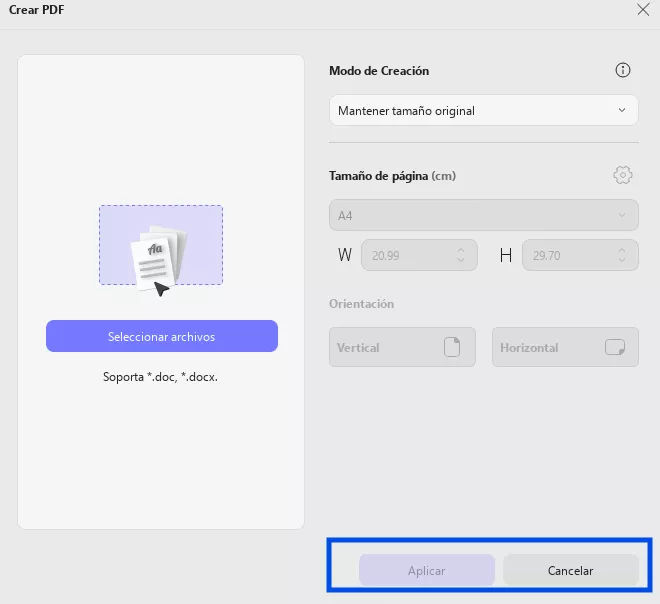Click the portrait page icon in Vertical

click(x=452, y=347)
